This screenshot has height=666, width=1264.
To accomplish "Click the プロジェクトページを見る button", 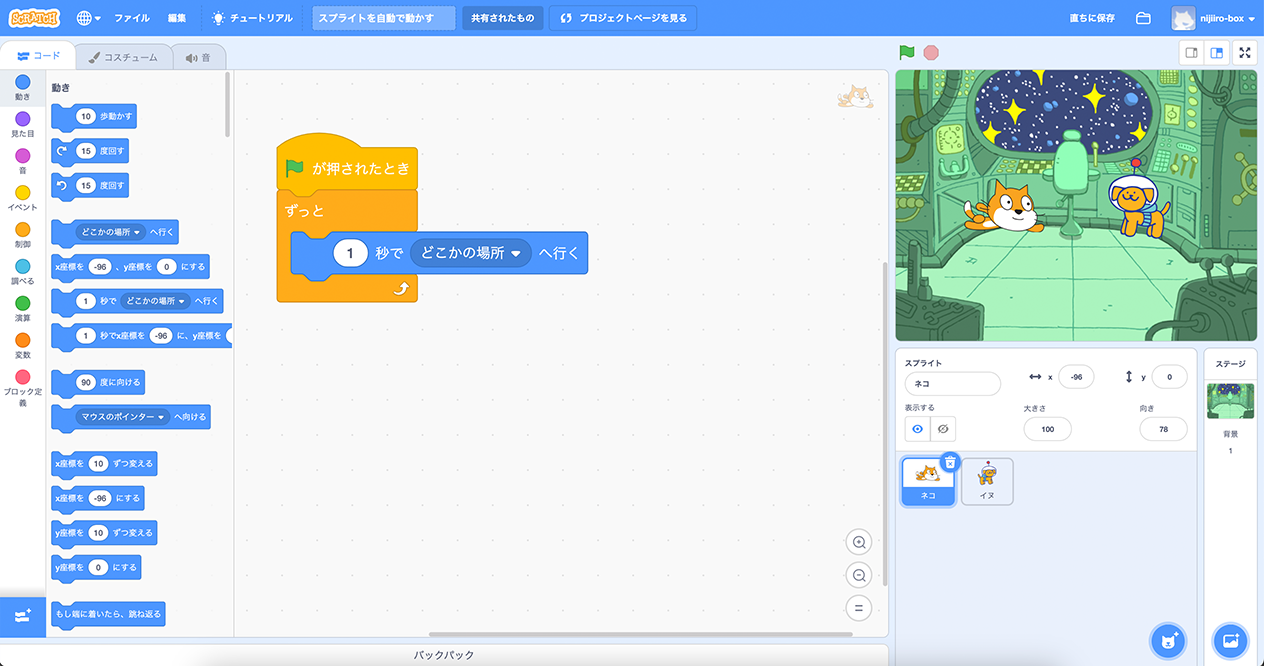I will pyautogui.click(x=624, y=18).
